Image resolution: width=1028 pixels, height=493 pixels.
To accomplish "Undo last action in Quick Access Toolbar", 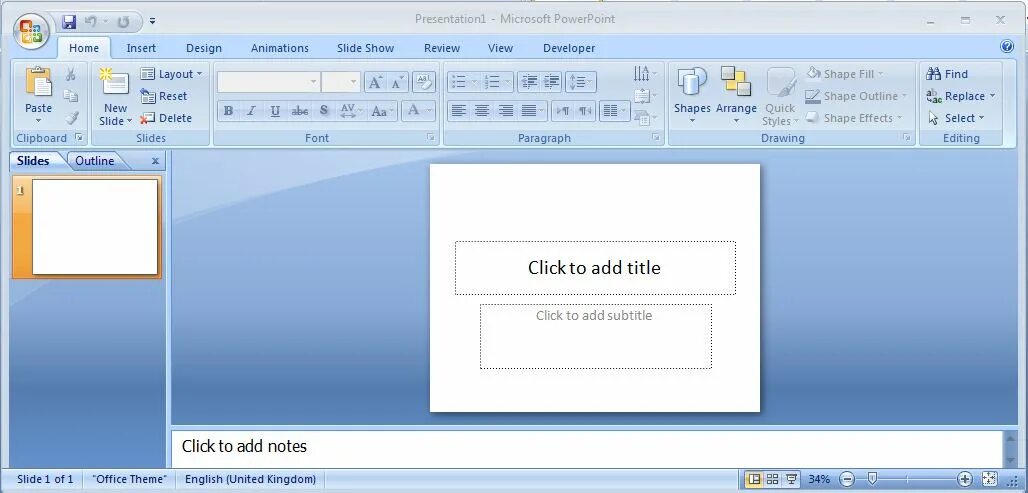I will point(91,22).
